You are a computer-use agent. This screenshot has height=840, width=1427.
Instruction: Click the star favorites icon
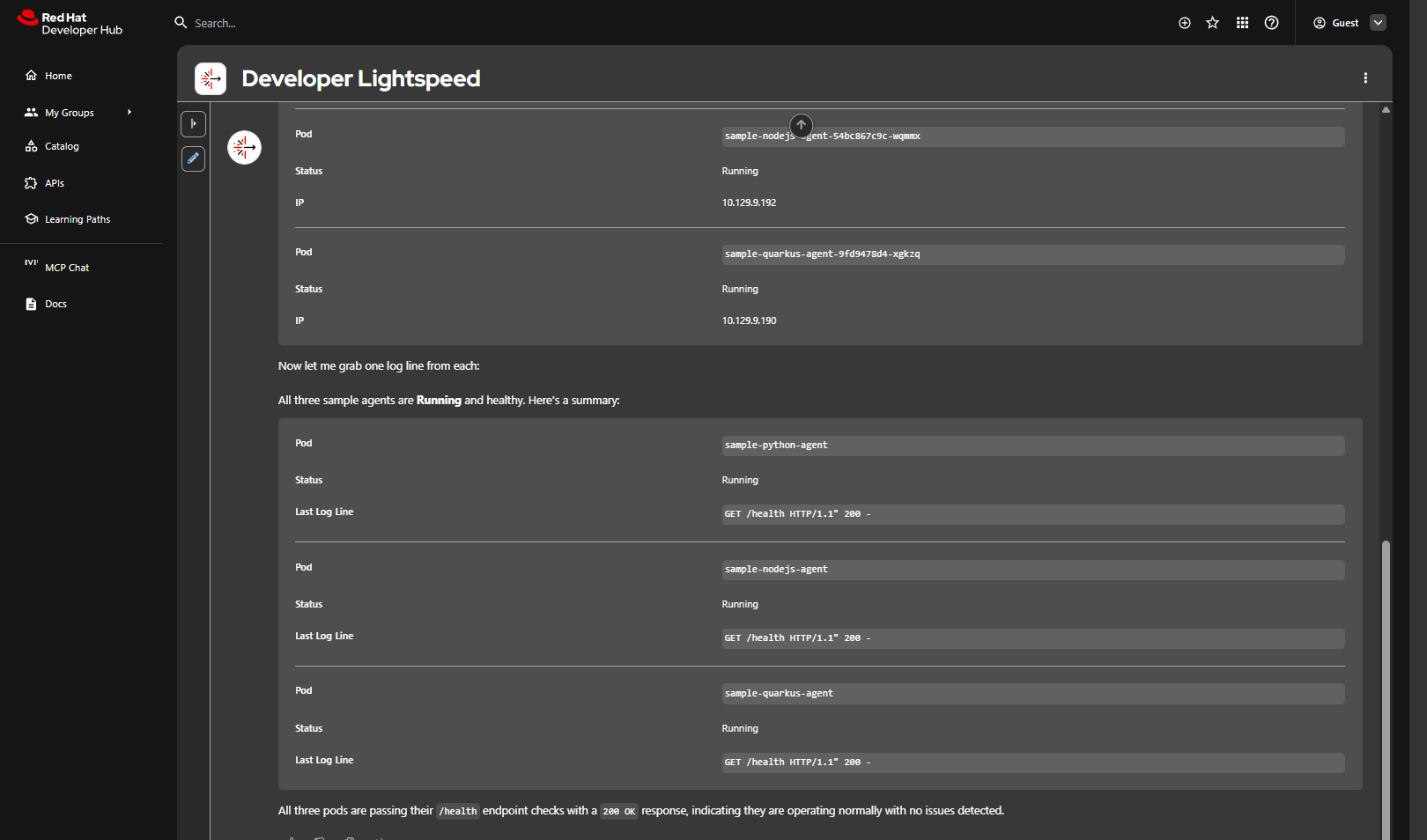(1213, 23)
